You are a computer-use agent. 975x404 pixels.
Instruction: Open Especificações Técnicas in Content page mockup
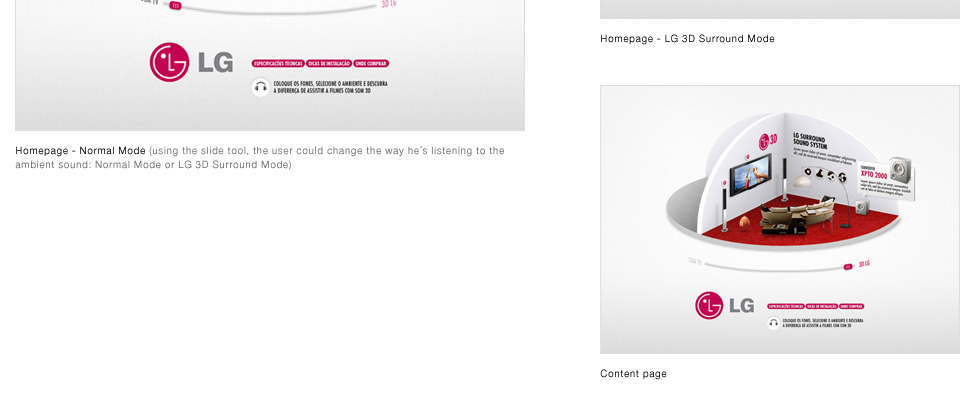[786, 306]
